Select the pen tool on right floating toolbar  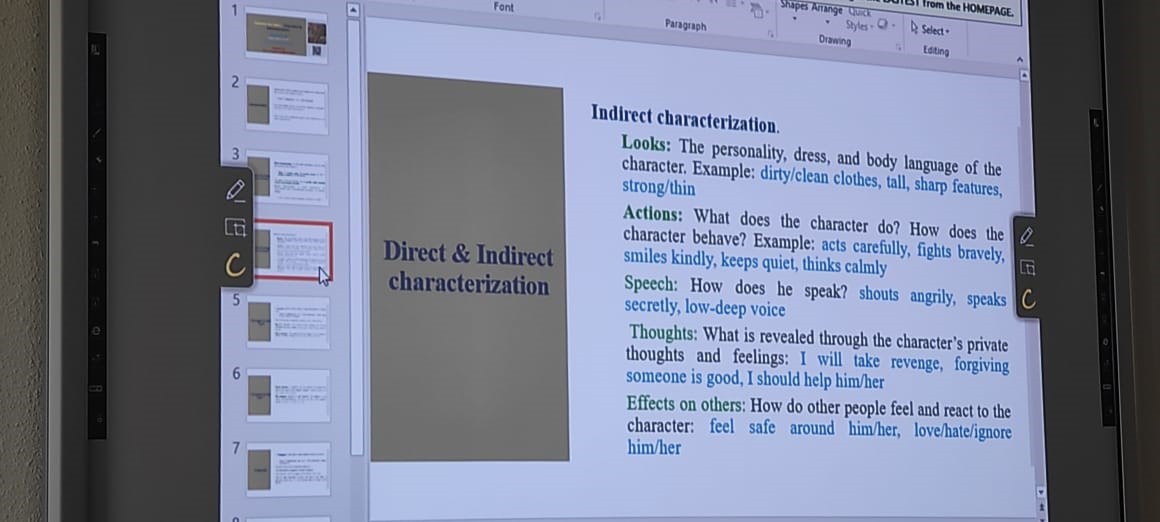coord(1026,235)
